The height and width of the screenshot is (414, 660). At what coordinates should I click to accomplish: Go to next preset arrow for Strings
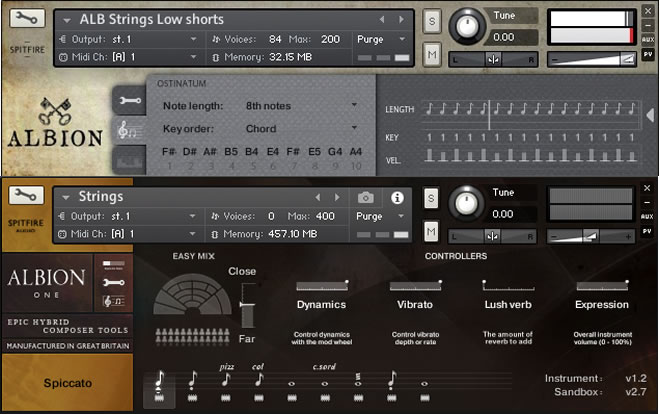pyautogui.click(x=337, y=197)
